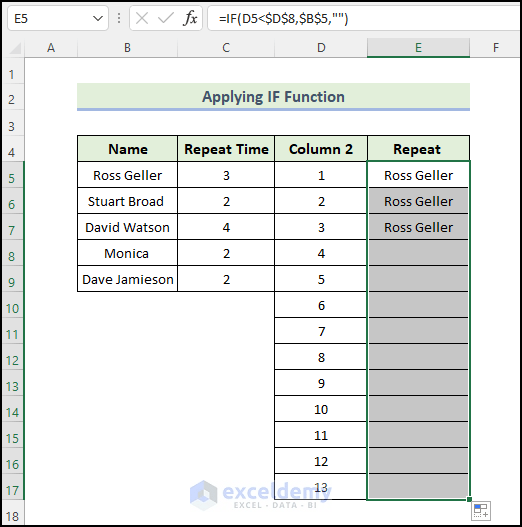Click the Select All corner triangle
Viewport: 522px width, 527px height.
click(x=15, y=48)
